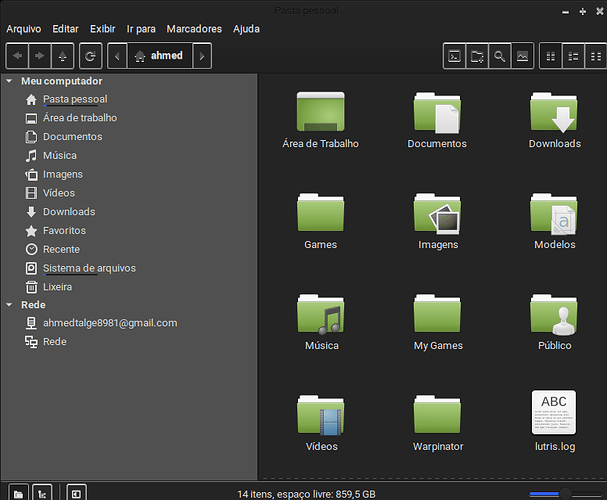Open the Marcadores menu

[194, 29]
